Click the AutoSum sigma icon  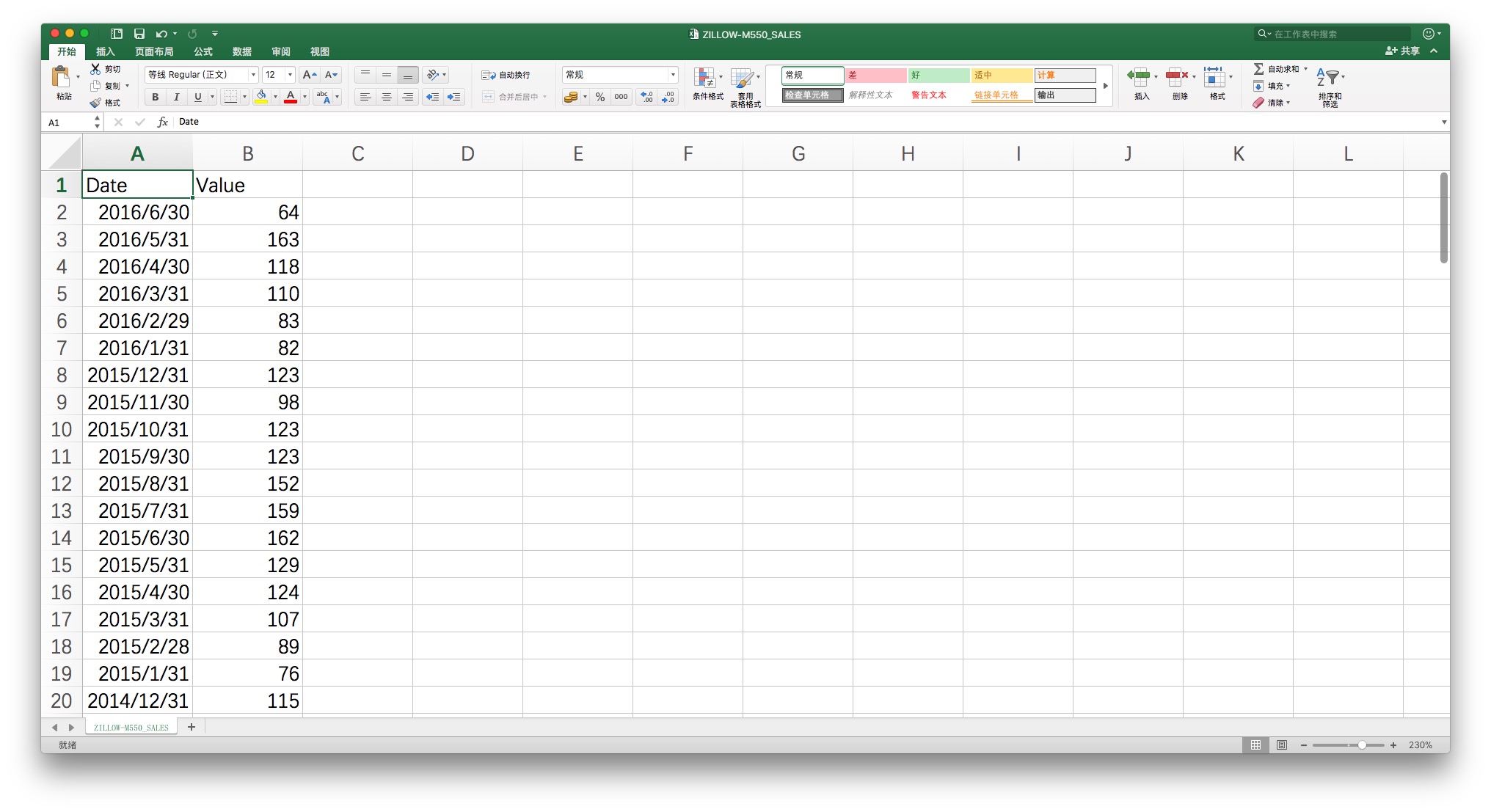[x=1258, y=69]
